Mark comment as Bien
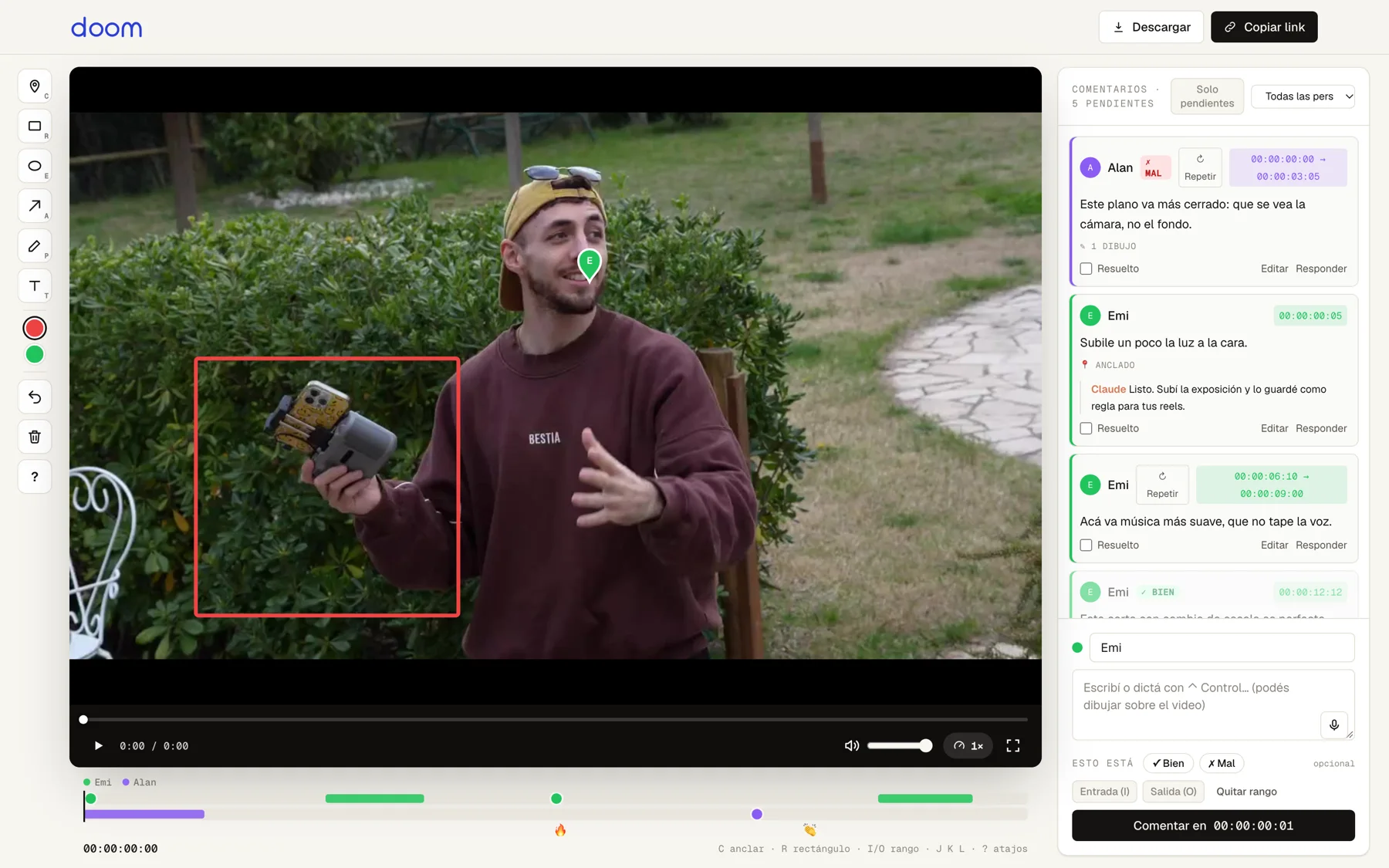 1168,763
